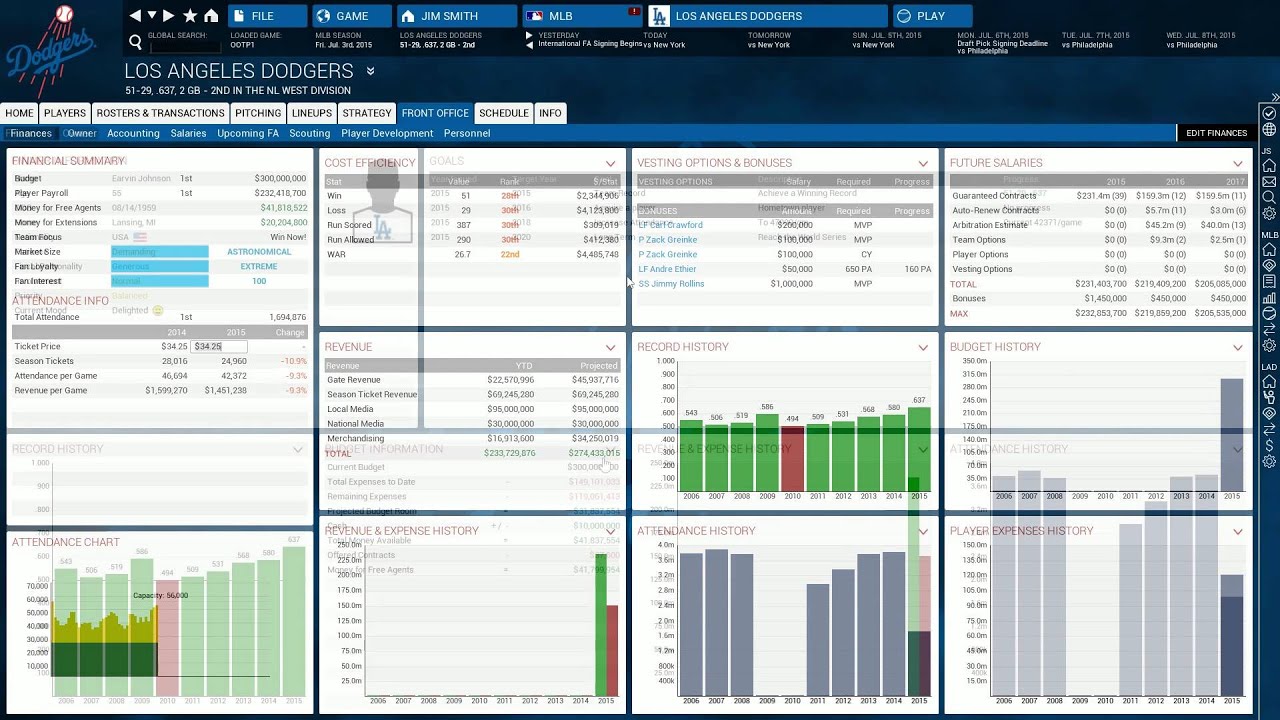Go forward with the right navigation arrow
Viewport: 1280px width, 720px height.
(x=169, y=16)
